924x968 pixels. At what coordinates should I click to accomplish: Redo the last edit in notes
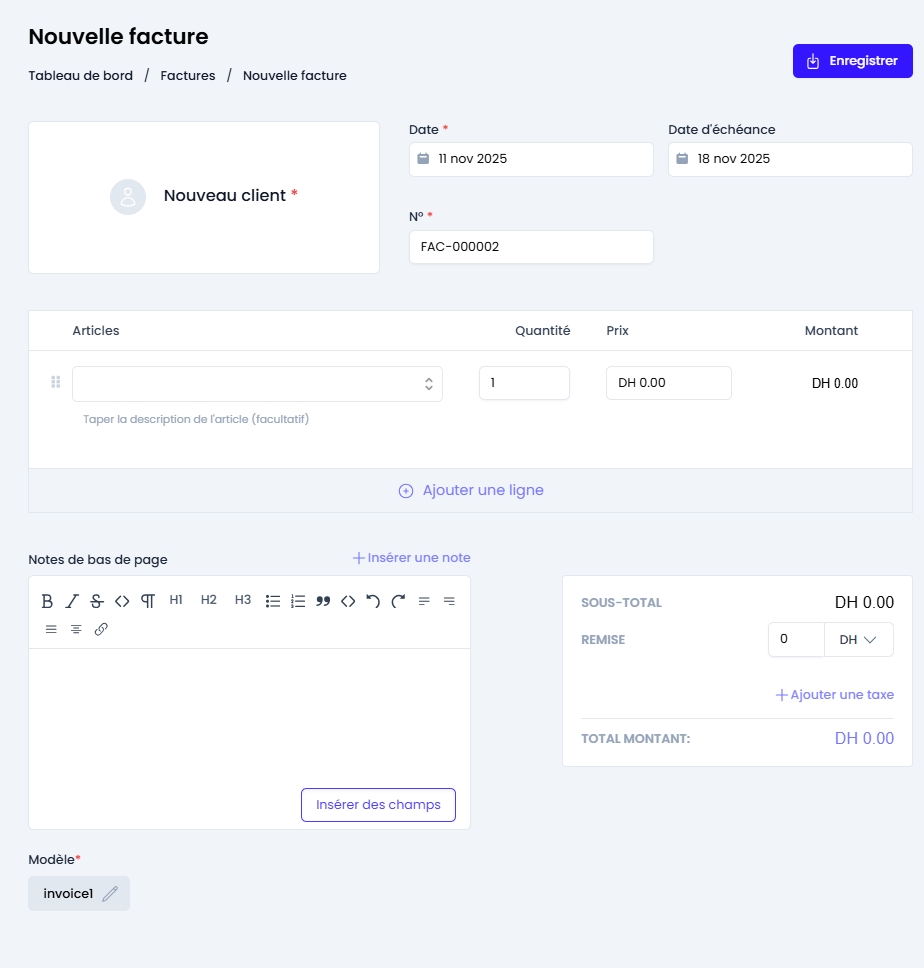398,601
